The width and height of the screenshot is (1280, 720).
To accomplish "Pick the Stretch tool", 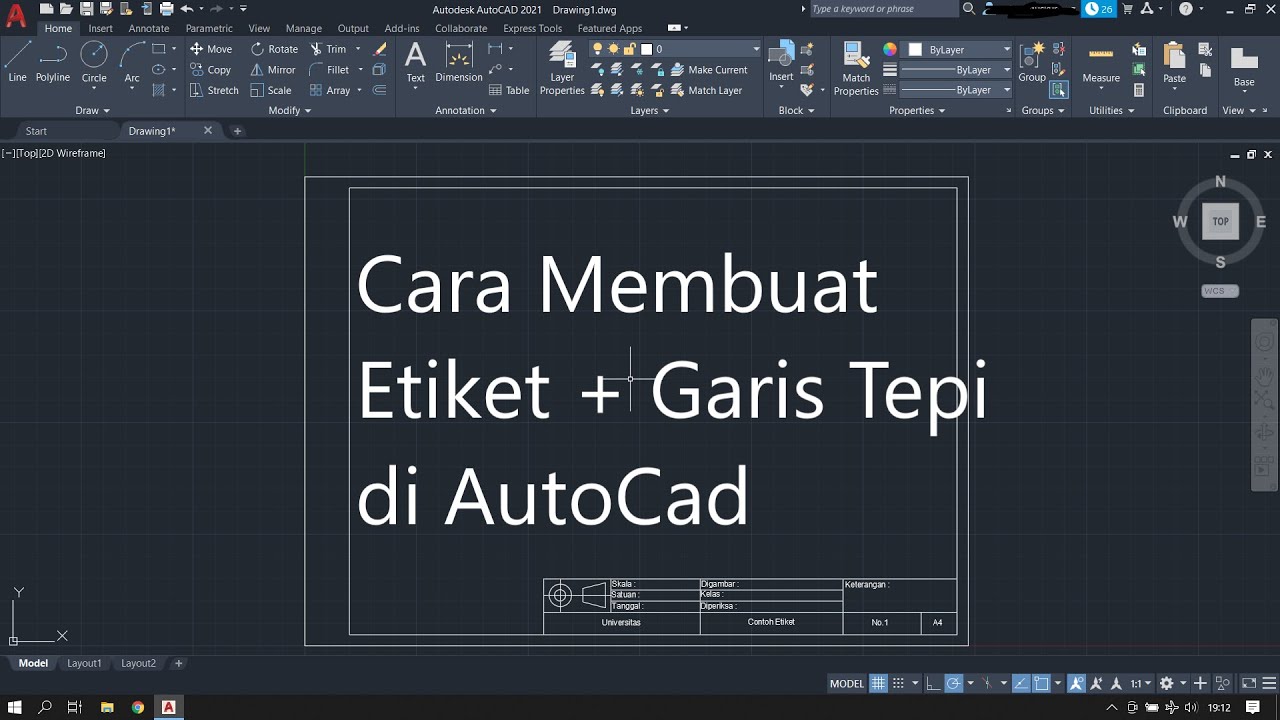I will pos(214,90).
